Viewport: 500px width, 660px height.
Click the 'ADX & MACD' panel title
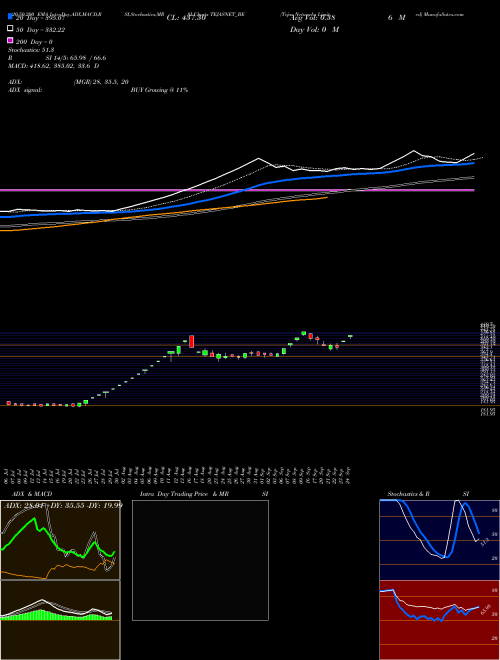point(32,494)
